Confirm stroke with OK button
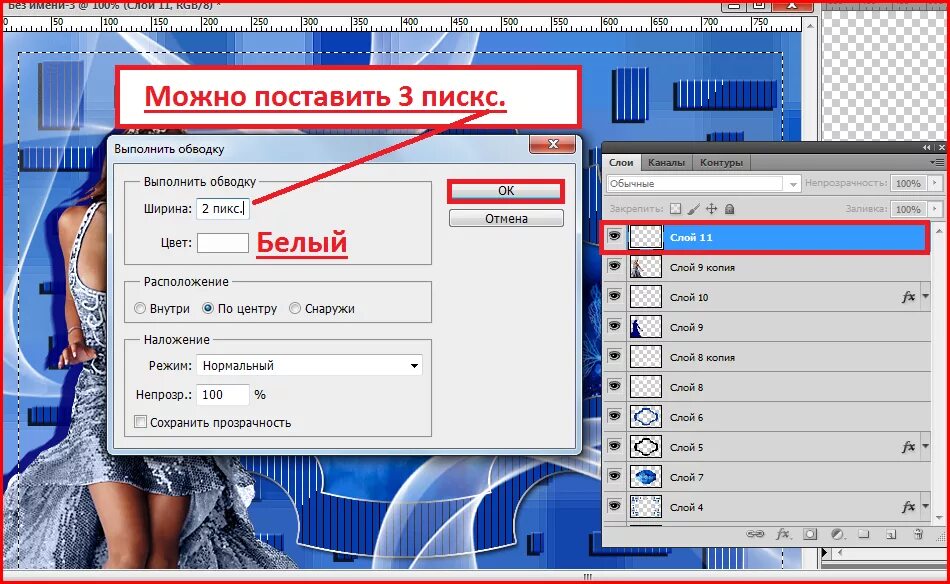 (506, 191)
